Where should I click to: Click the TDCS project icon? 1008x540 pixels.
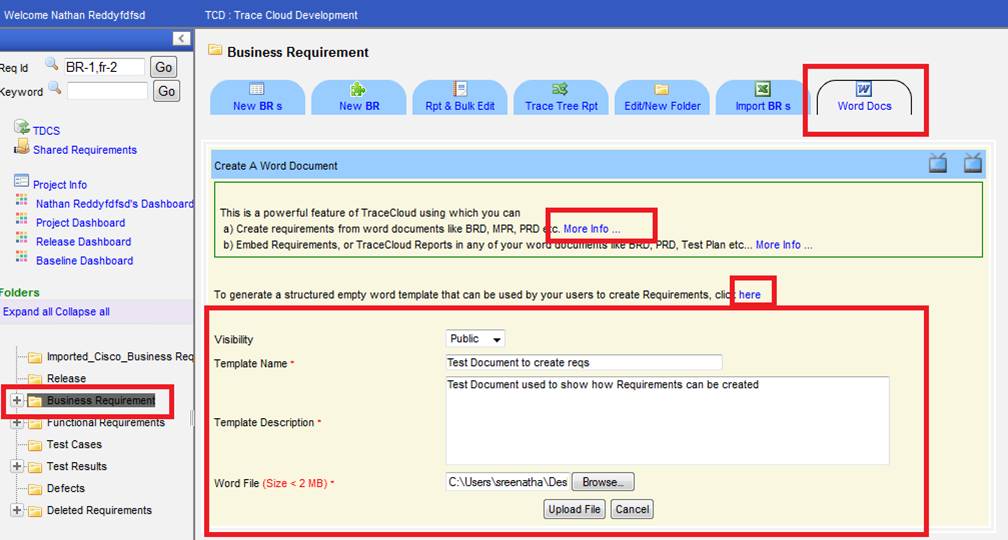pos(22,128)
